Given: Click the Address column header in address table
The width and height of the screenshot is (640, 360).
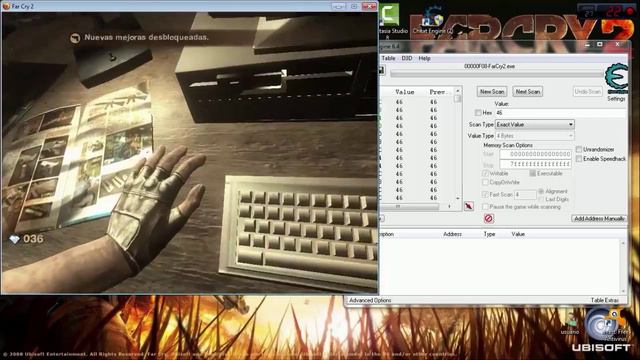Looking at the screenshot, I should [452, 234].
